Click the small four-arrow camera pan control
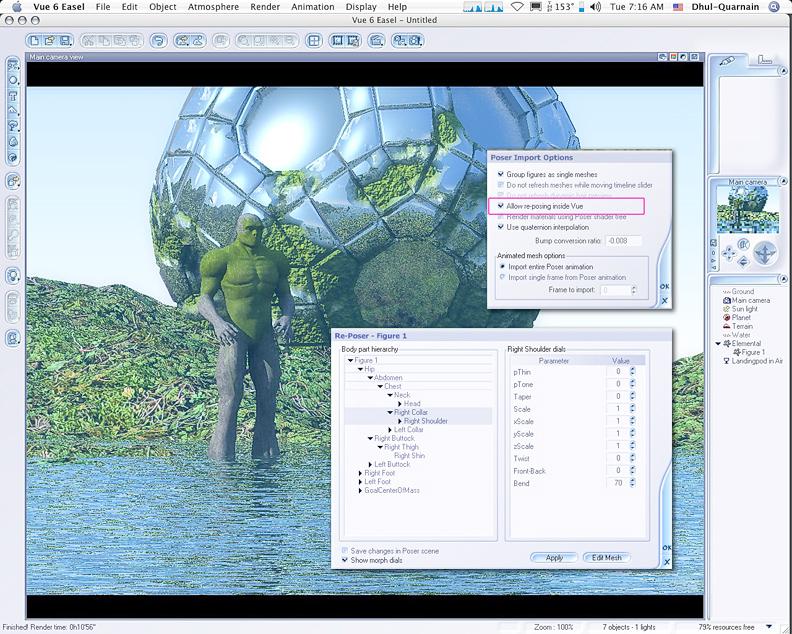The width and height of the screenshot is (792, 634). pyautogui.click(x=728, y=253)
